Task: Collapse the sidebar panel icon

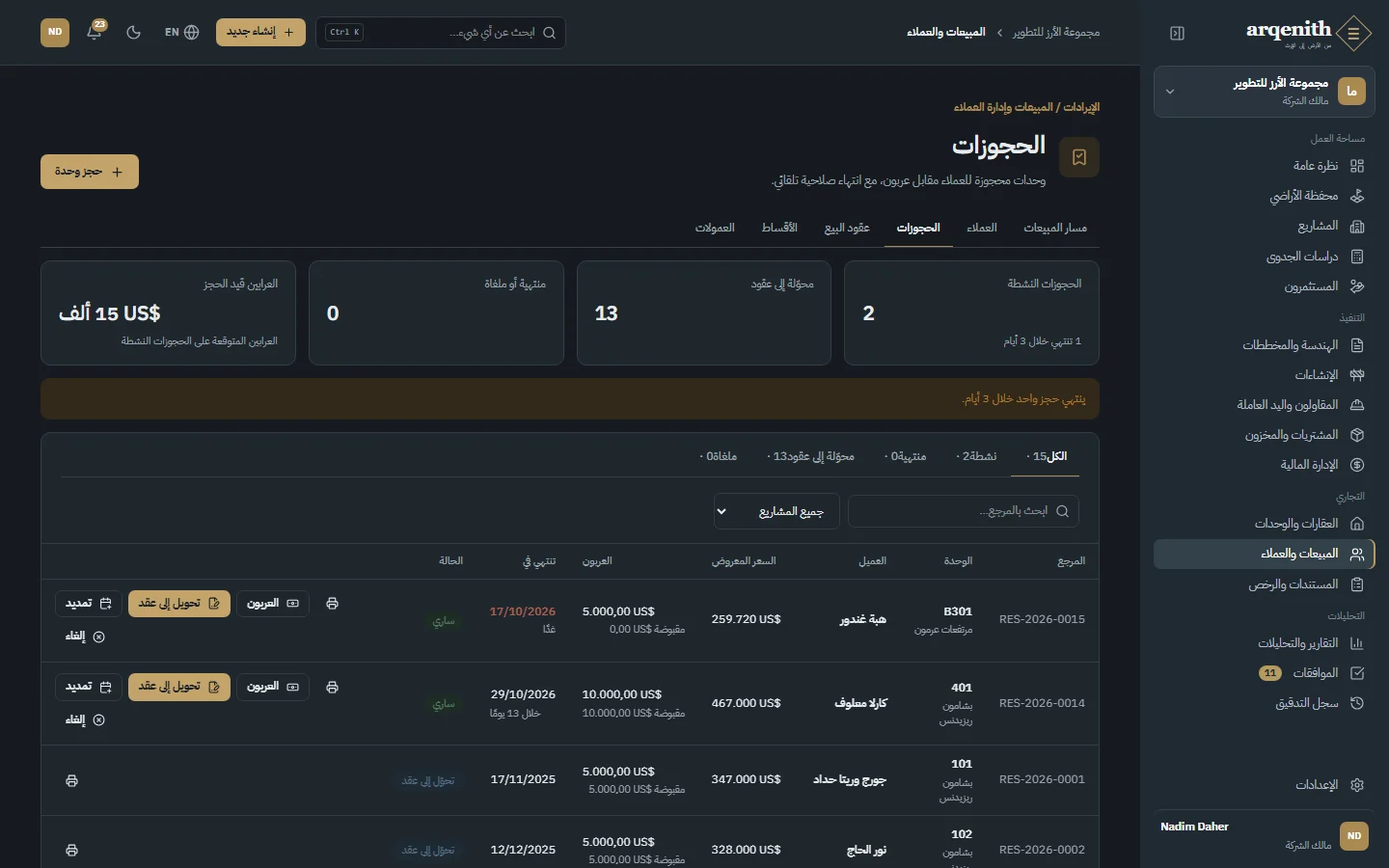Action: tap(1177, 33)
